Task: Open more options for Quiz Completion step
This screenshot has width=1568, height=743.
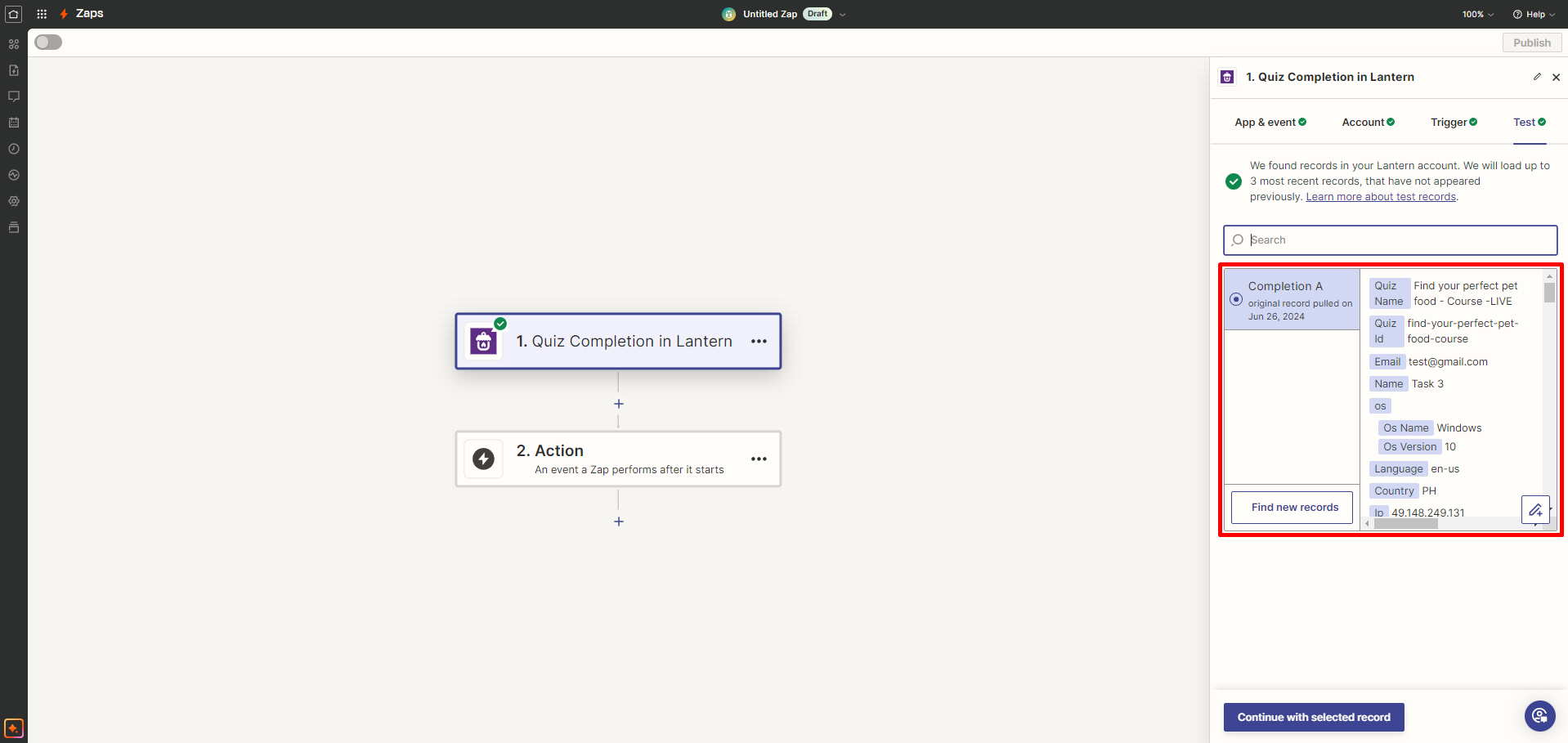Action: coord(759,342)
